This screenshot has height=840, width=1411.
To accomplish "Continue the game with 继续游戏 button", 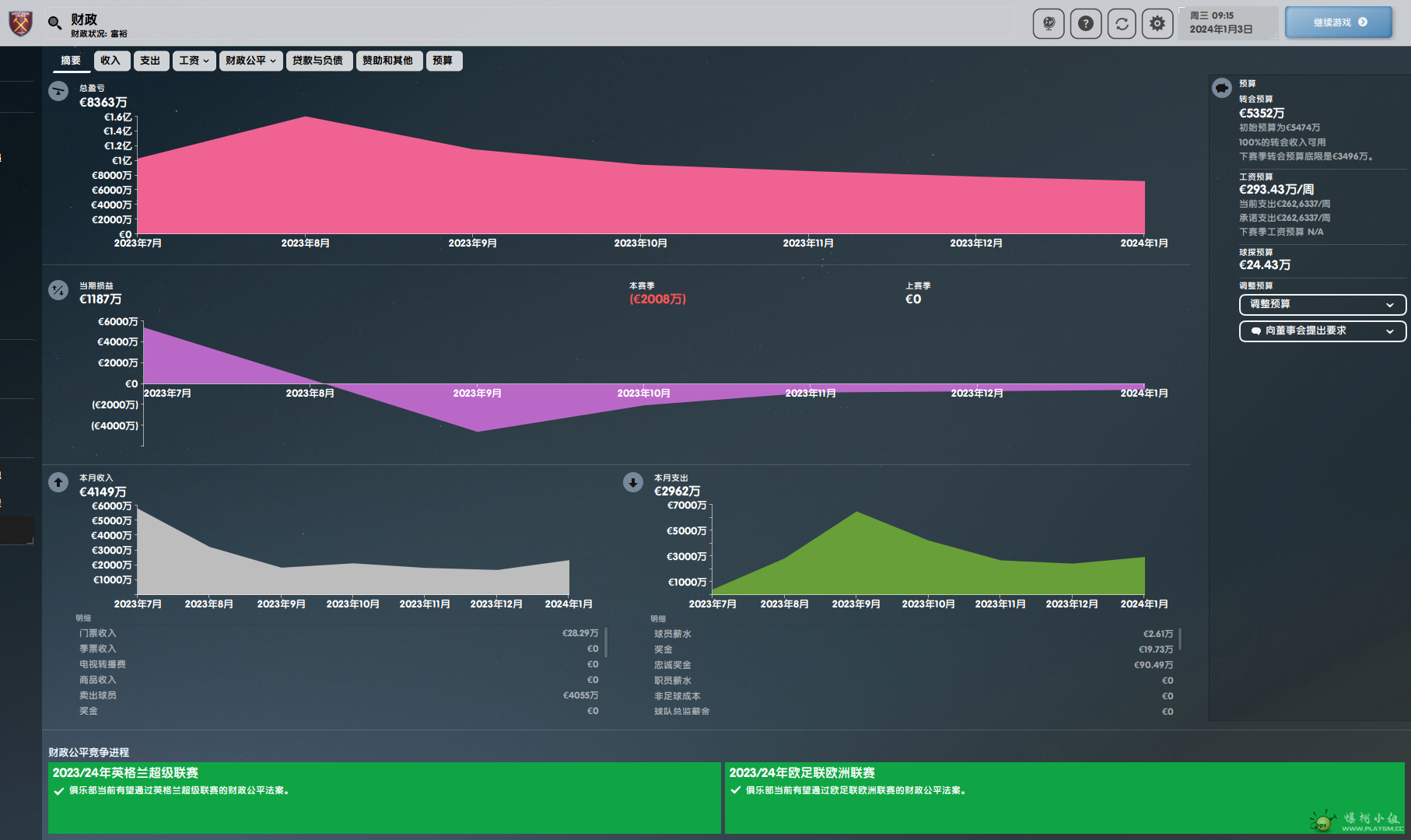I will (x=1339, y=23).
